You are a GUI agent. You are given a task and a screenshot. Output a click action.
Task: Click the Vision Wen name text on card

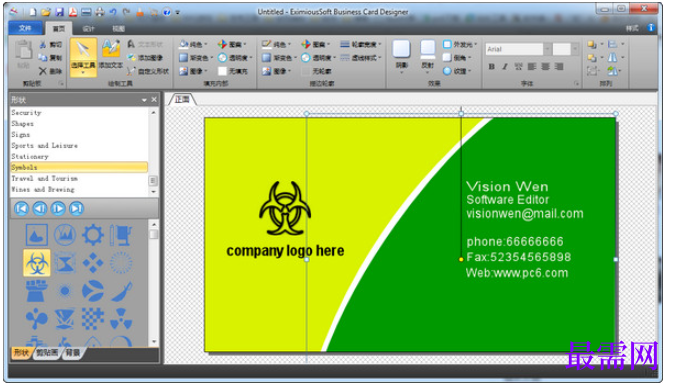click(507, 186)
